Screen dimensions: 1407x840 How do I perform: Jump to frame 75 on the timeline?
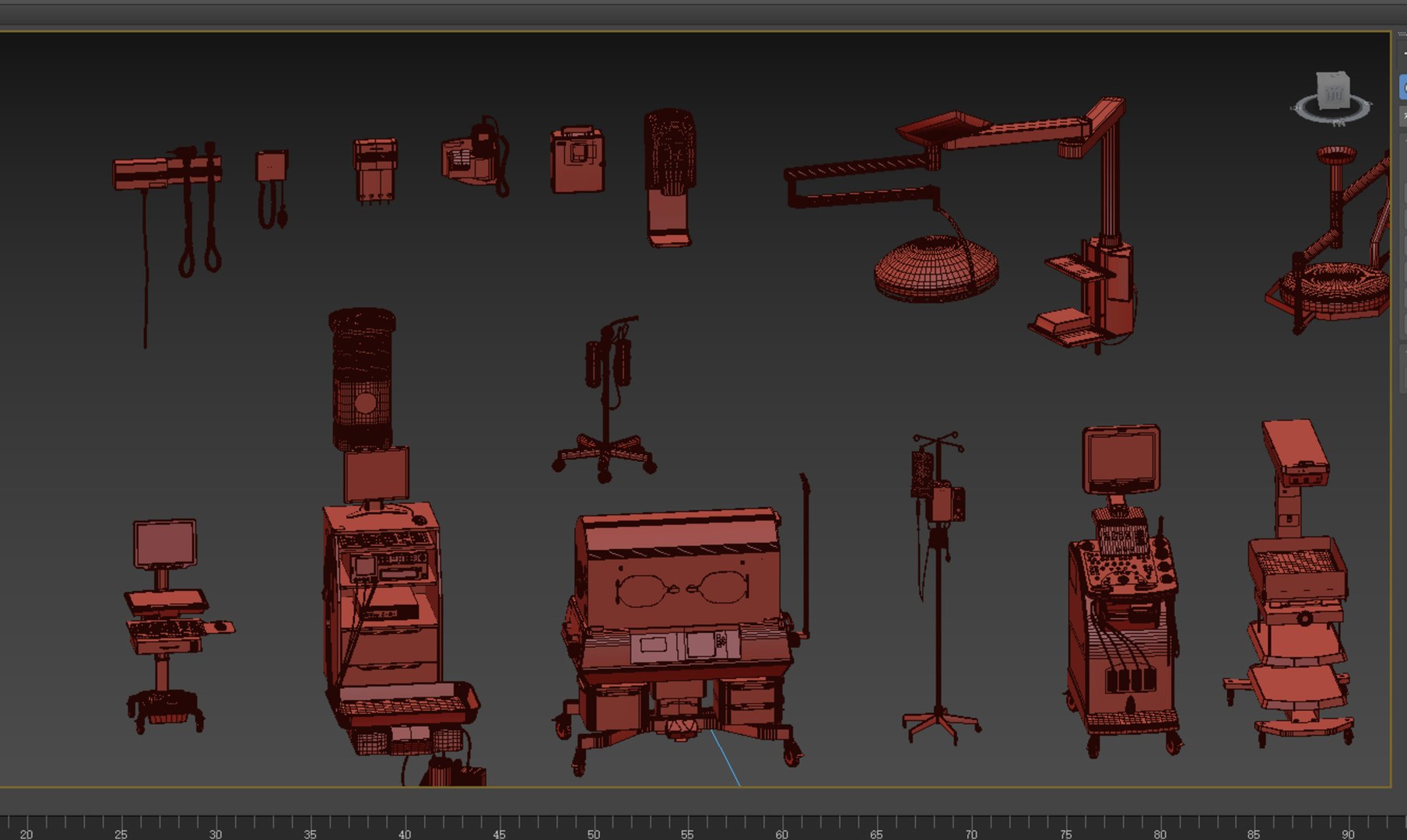pyautogui.click(x=1065, y=834)
